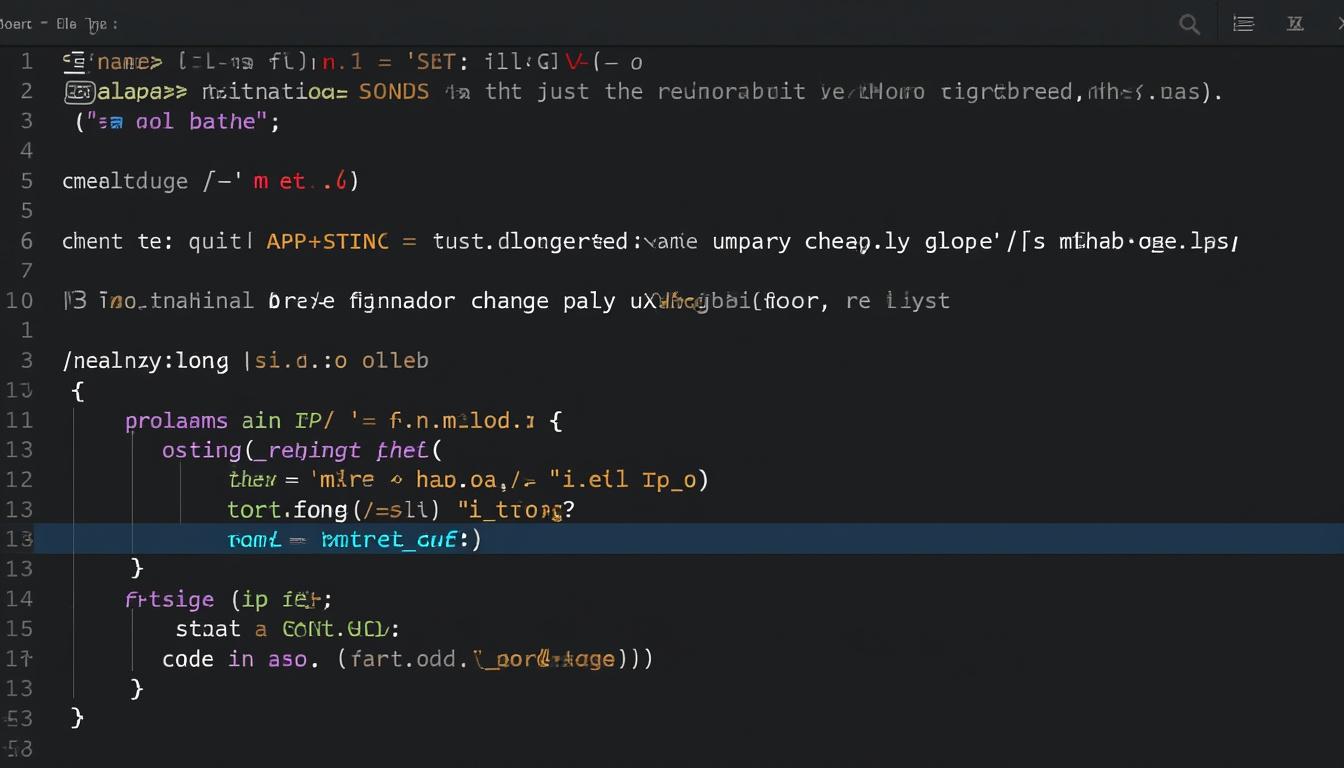This screenshot has height=768, width=1344.
Task: Click the token APP+STINC on line 6
Action: [x=327, y=241]
